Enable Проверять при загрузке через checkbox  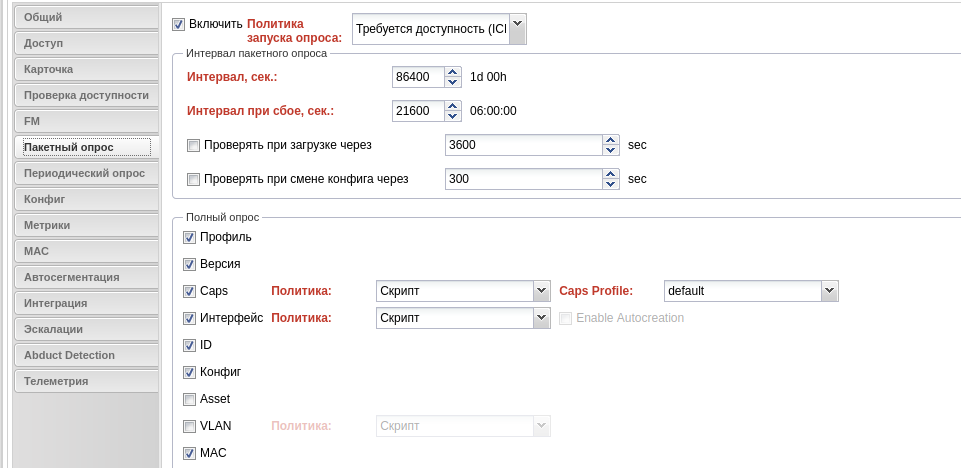point(193,146)
